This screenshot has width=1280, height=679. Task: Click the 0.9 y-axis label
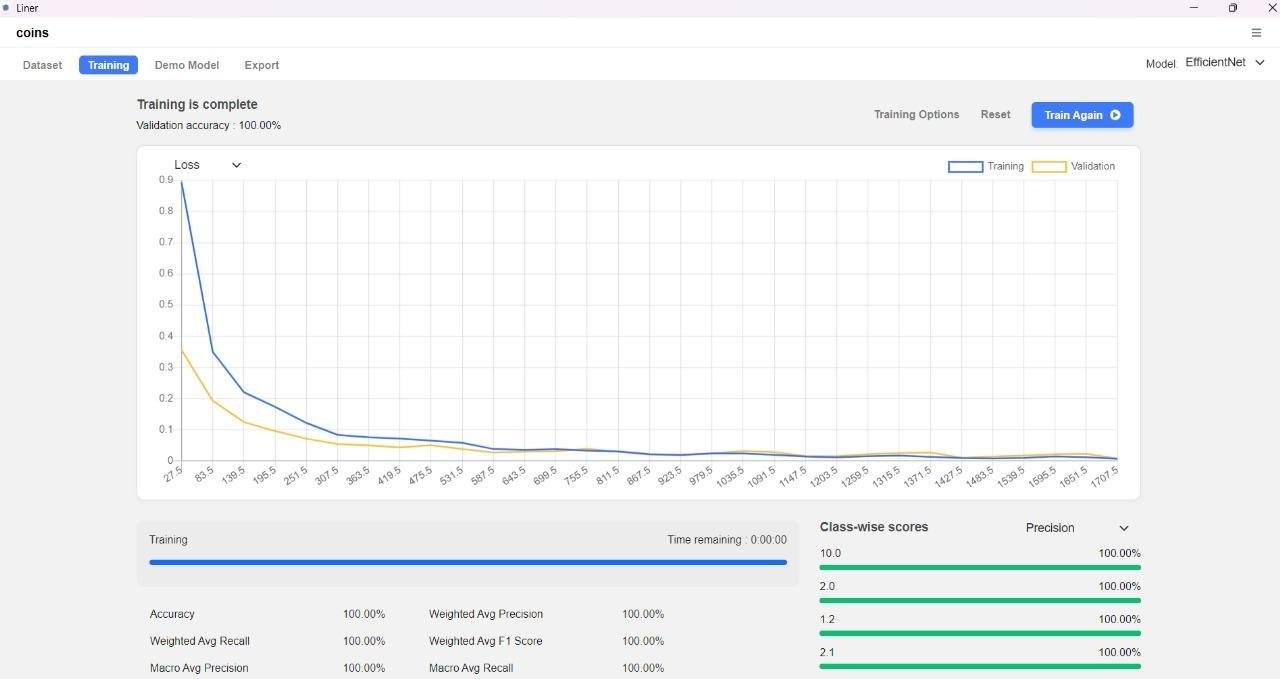[166, 180]
